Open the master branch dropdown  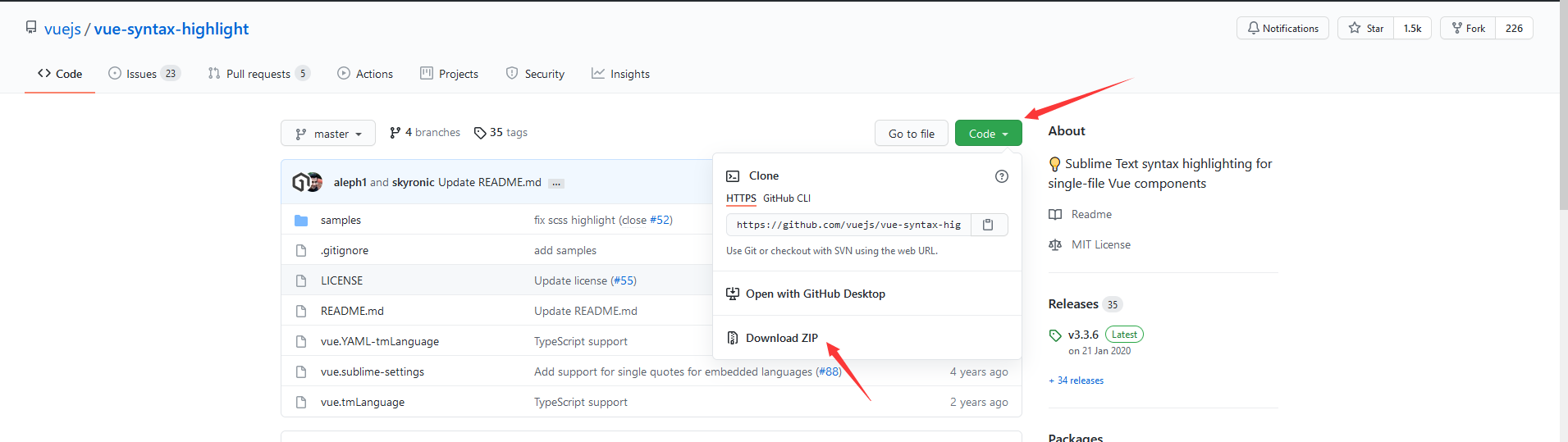point(328,134)
